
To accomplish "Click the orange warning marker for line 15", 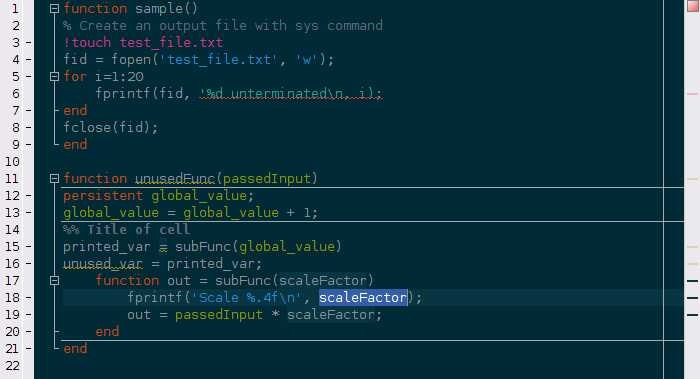I will pos(692,246).
